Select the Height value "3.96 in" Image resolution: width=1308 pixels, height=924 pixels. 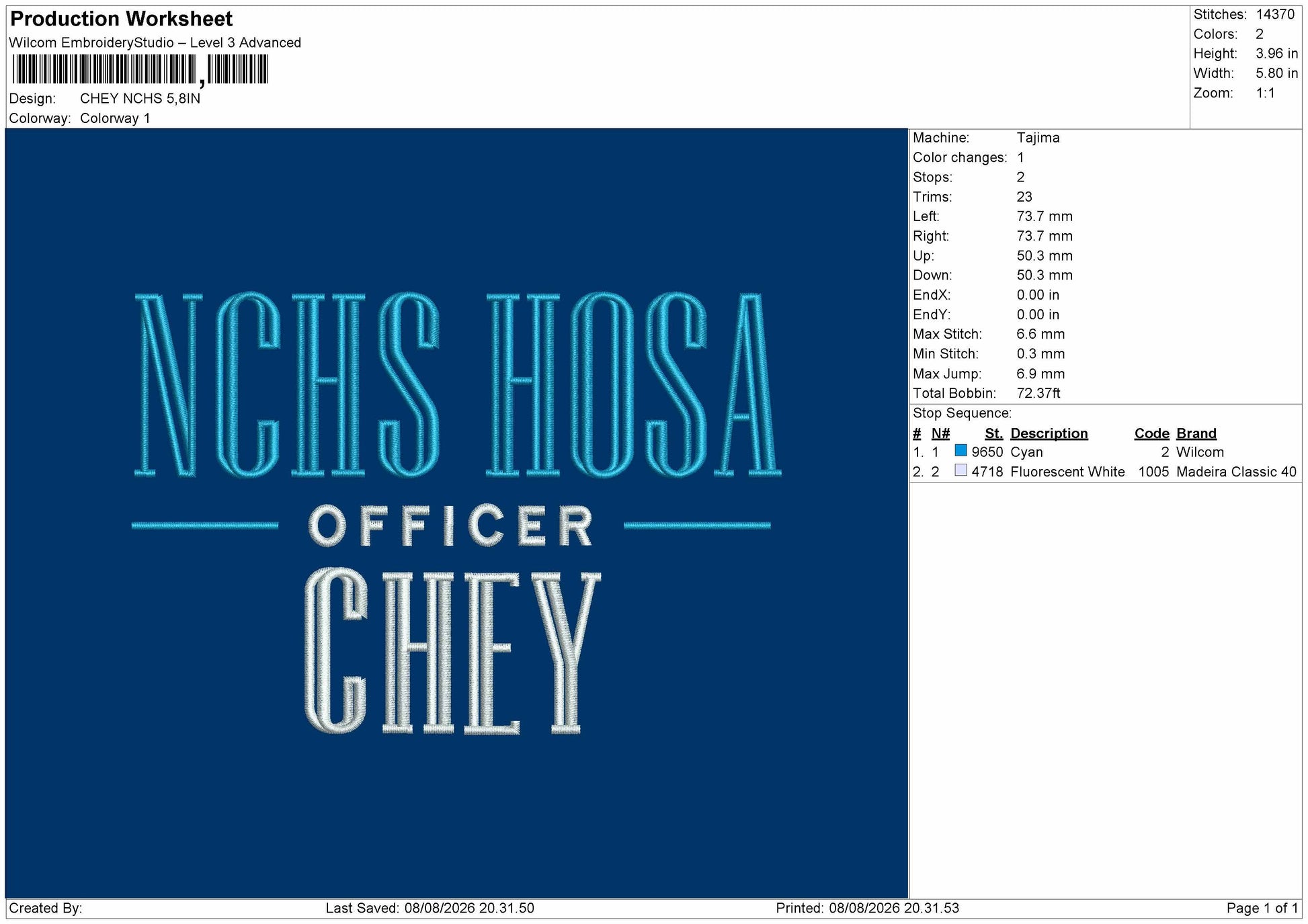coord(1276,53)
